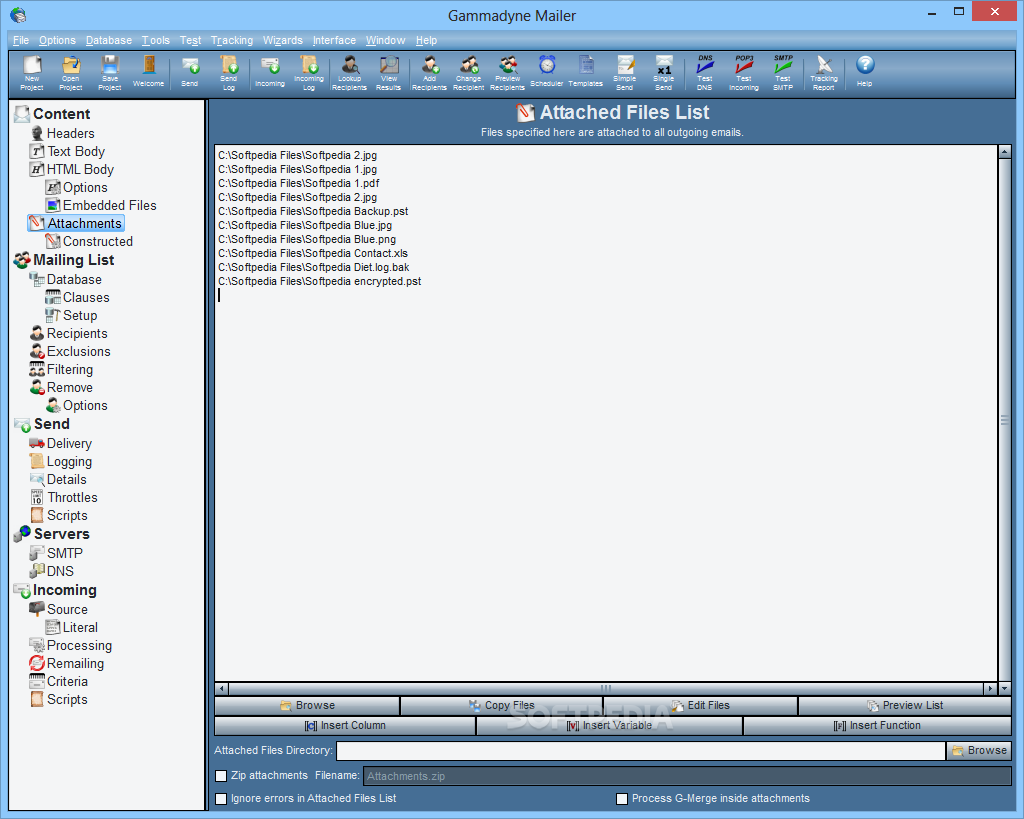Open the Tools menu
The height and width of the screenshot is (819, 1024).
(155, 40)
